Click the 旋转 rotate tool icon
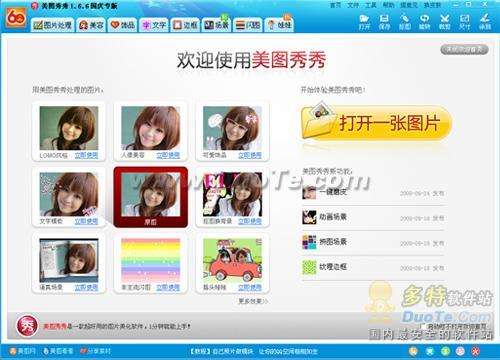The image size is (500, 360). point(424,22)
